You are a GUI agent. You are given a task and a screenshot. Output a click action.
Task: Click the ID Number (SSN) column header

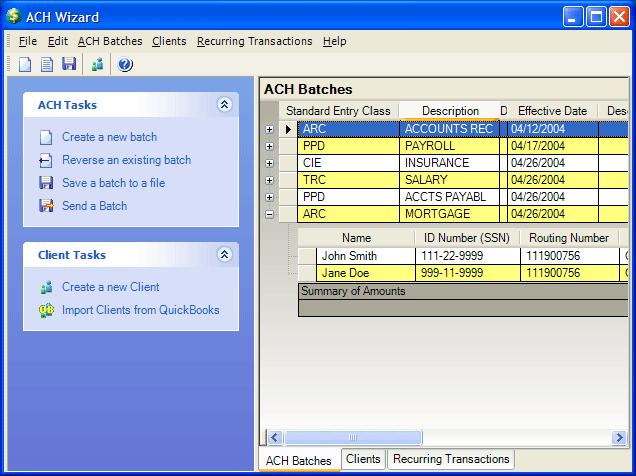tap(467, 238)
